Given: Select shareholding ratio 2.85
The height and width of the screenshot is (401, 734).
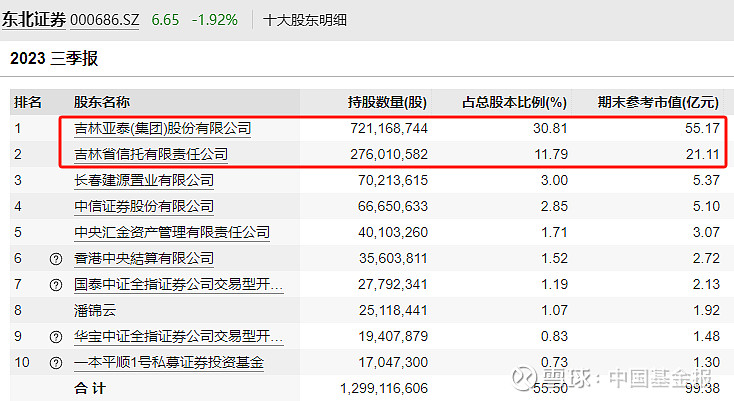Looking at the screenshot, I should pyautogui.click(x=554, y=206).
